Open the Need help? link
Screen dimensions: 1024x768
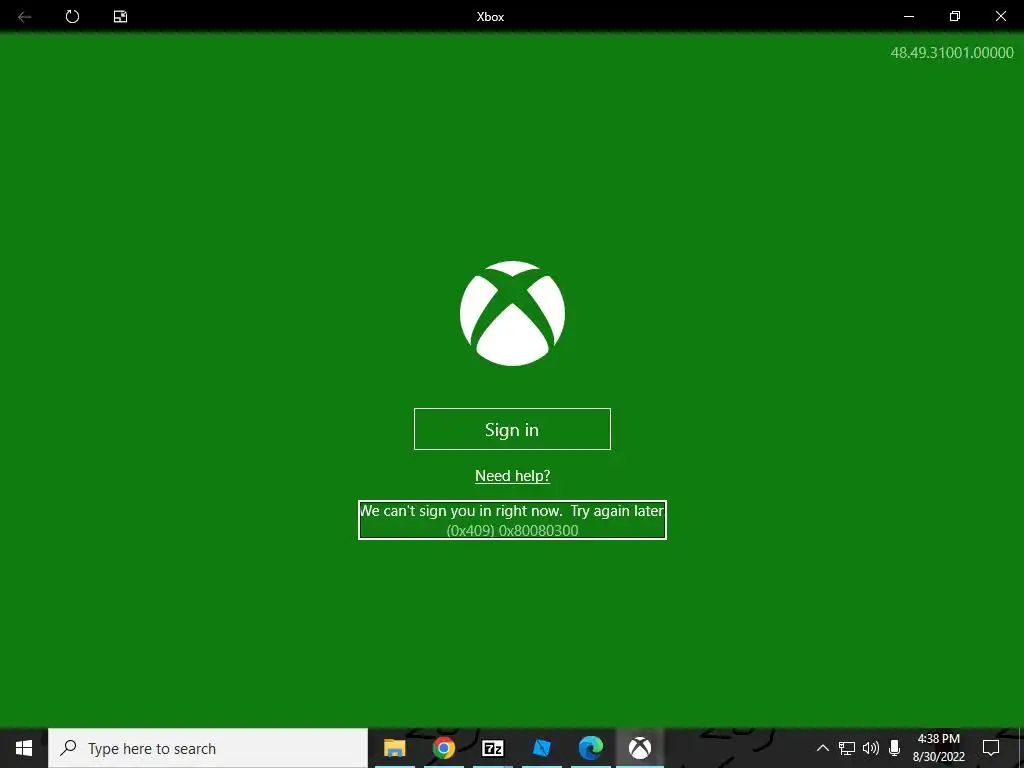coord(513,475)
